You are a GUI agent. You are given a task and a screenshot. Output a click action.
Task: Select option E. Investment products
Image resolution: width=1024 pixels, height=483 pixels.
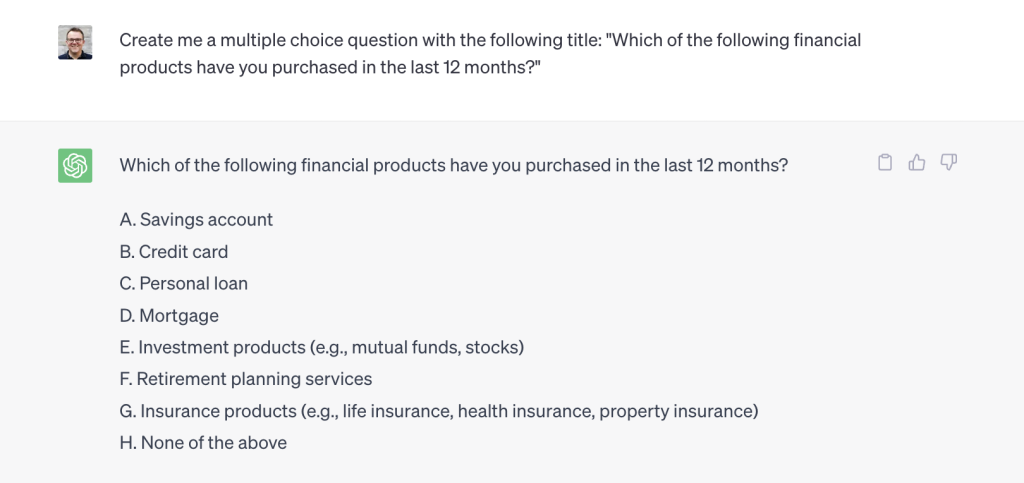pyautogui.click(x=322, y=348)
